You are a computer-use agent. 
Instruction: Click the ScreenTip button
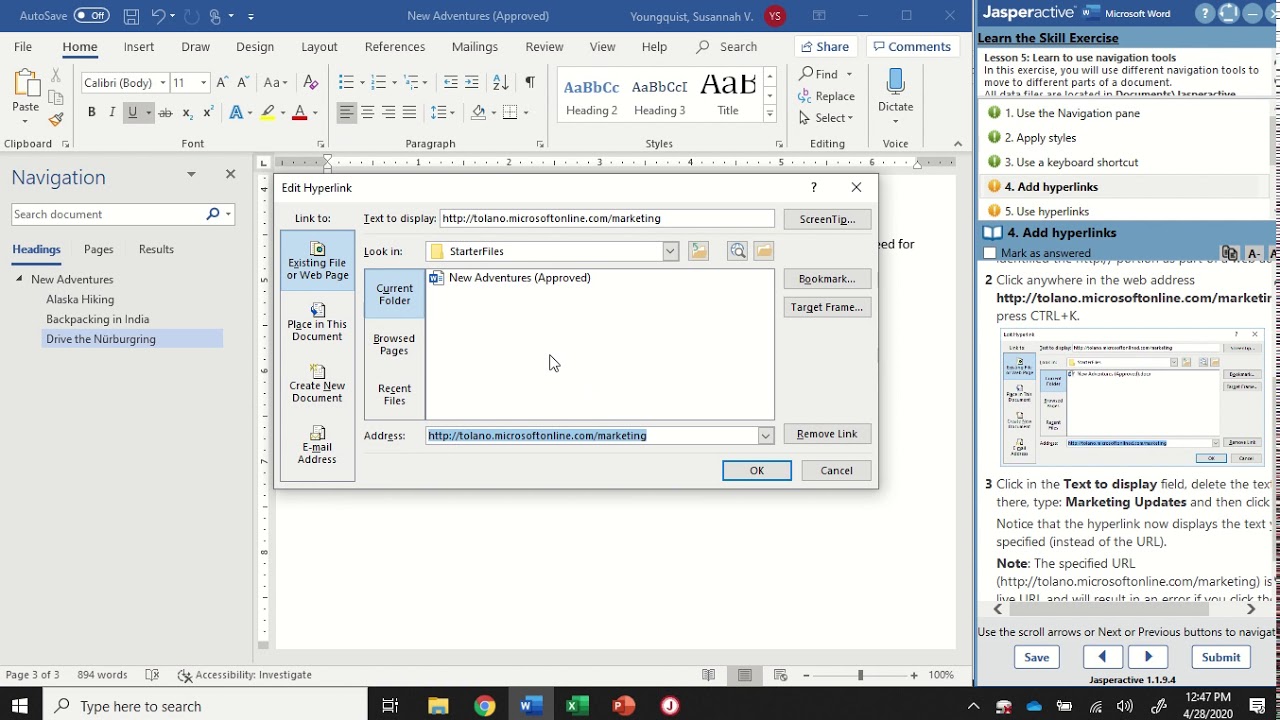[827, 219]
